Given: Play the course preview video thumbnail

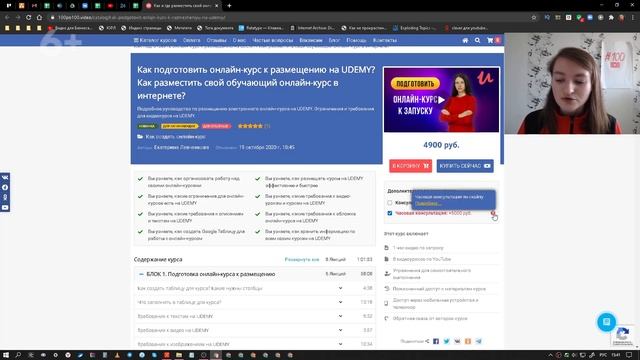Looking at the screenshot, I should click(441, 100).
